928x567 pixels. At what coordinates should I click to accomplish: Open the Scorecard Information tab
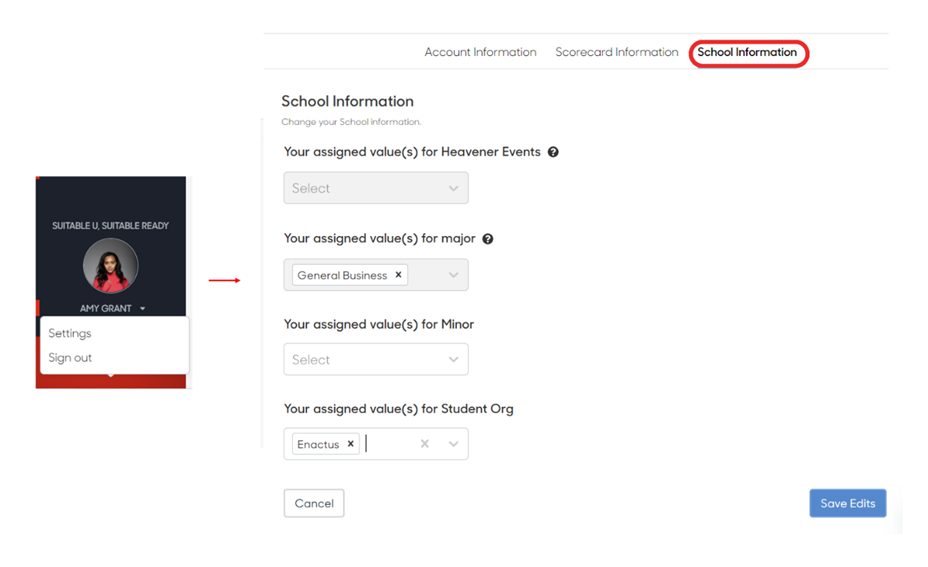coord(617,52)
